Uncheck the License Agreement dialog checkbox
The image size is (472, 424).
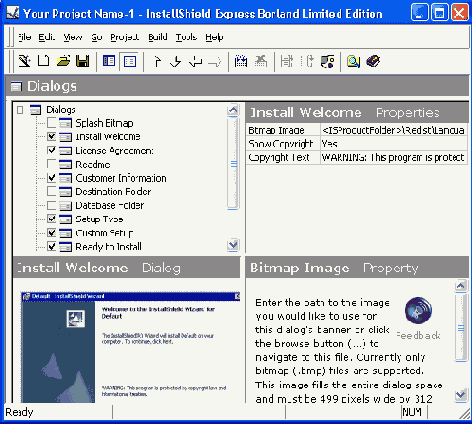(52, 150)
